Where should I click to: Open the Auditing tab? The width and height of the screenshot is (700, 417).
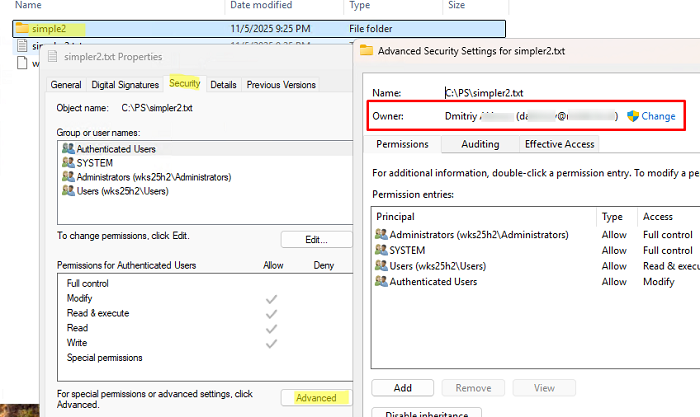pos(480,144)
